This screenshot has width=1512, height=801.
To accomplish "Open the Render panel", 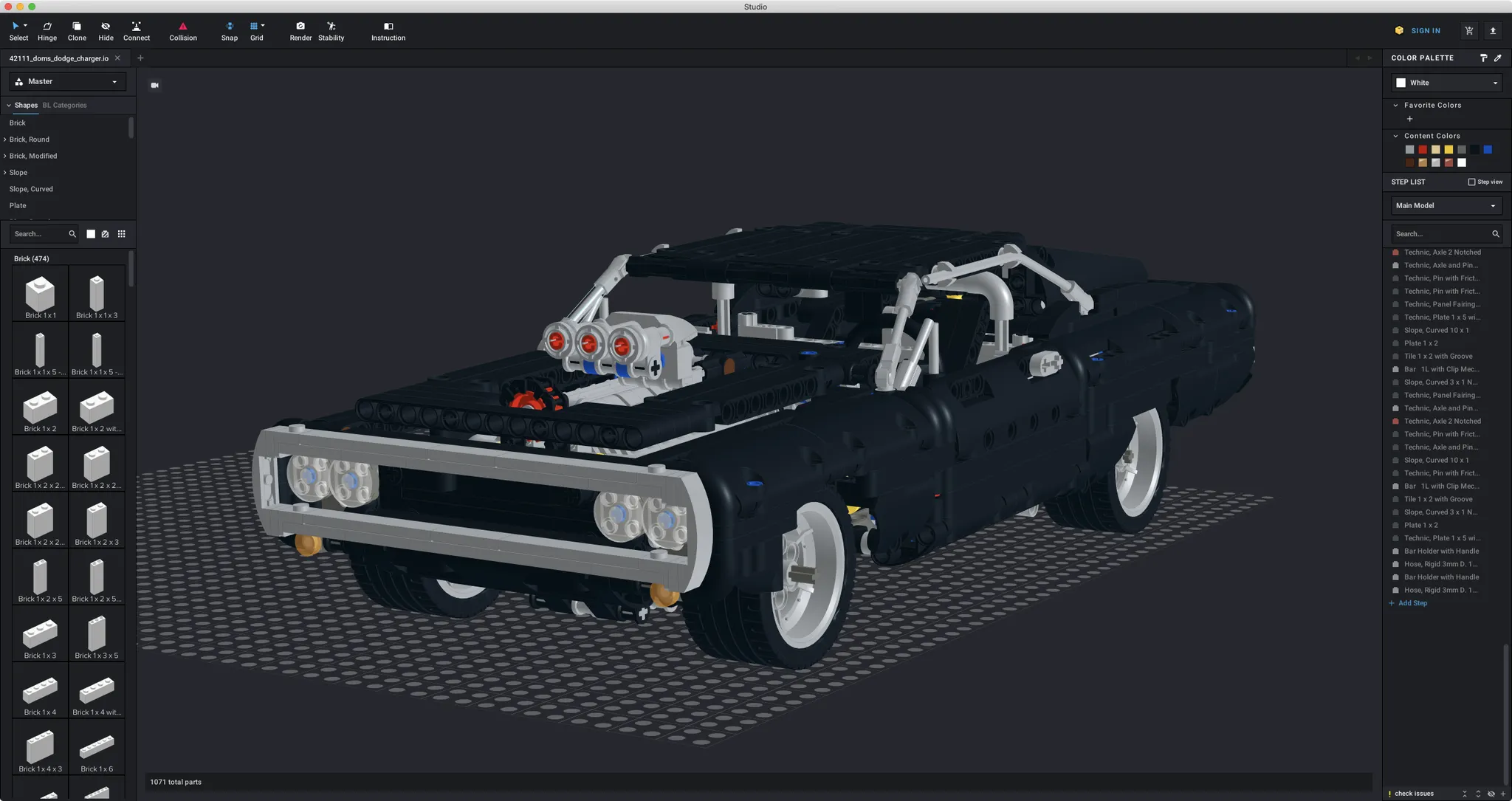I will (300, 30).
